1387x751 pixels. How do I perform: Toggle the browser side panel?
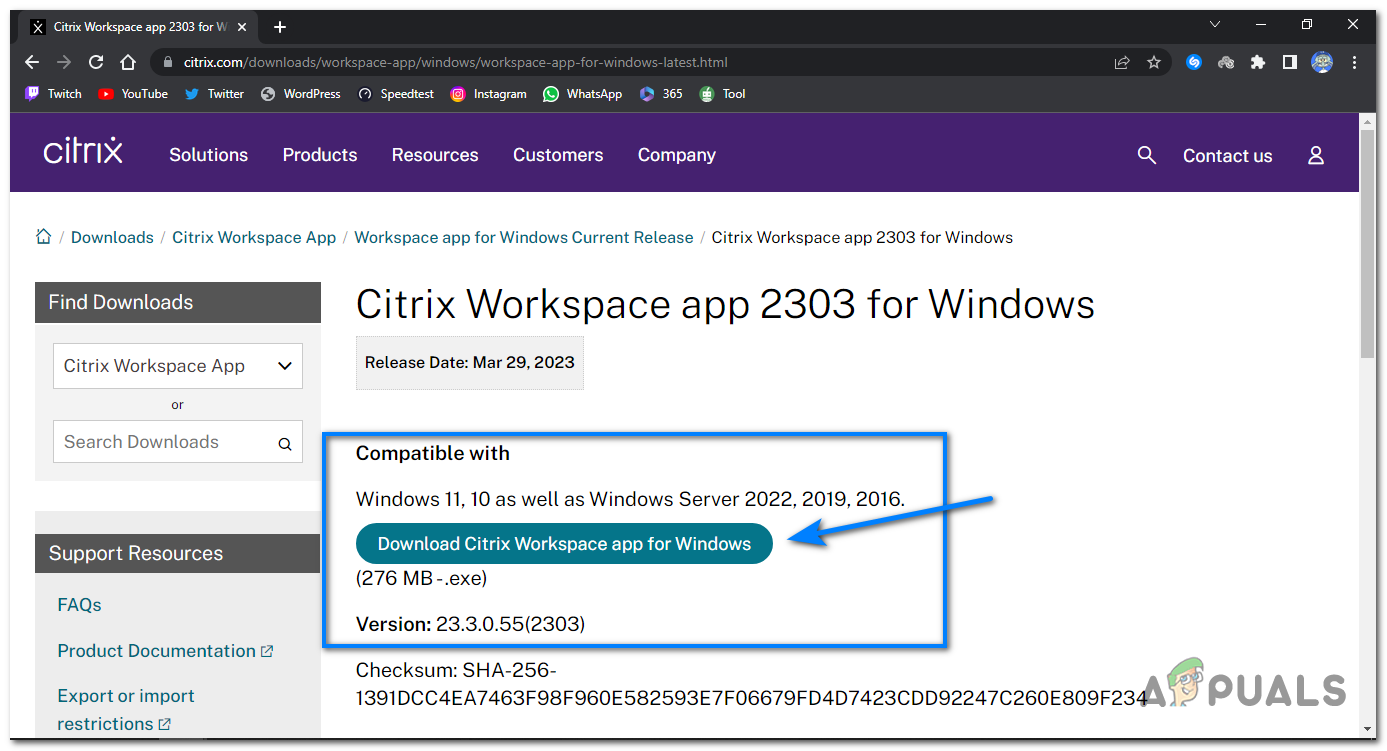coord(1290,62)
